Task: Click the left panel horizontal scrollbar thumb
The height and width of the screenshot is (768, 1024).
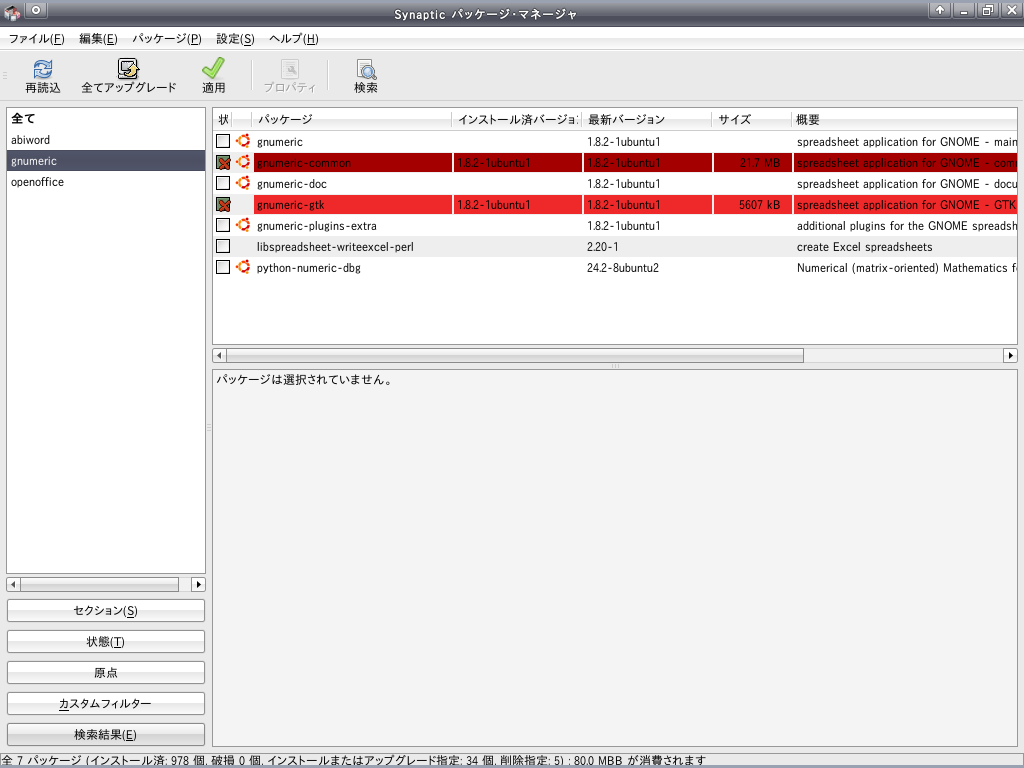Action: coord(99,584)
